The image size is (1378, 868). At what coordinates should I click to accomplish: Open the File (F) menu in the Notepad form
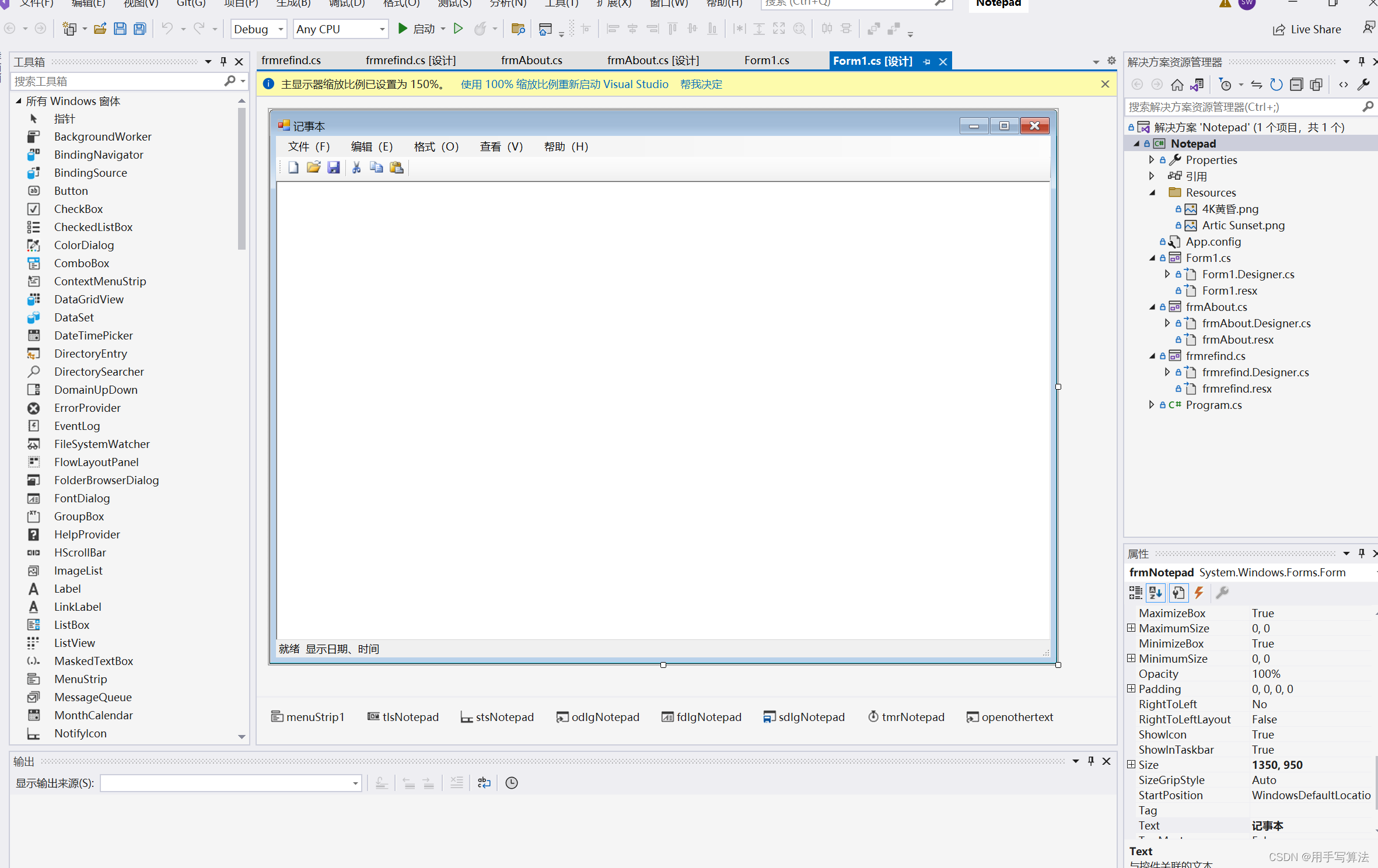click(x=309, y=146)
